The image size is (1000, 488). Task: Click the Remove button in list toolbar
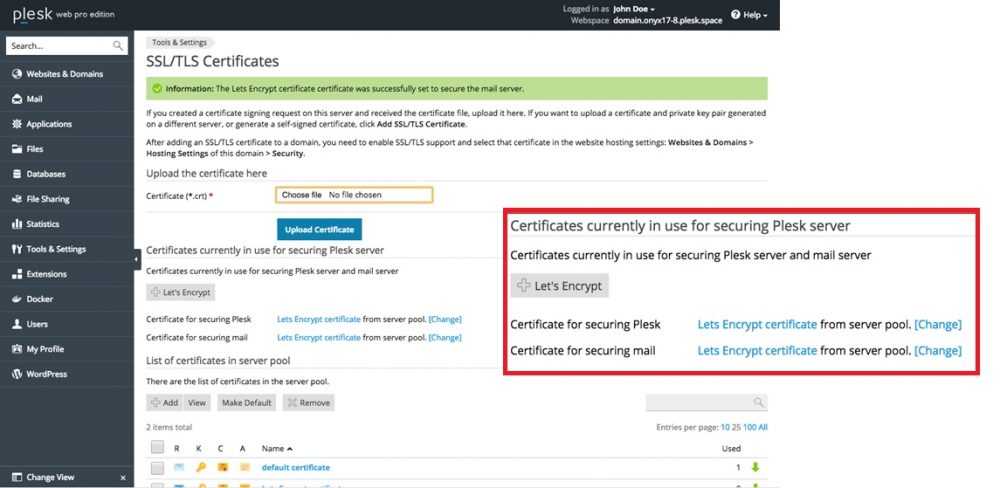click(x=309, y=403)
